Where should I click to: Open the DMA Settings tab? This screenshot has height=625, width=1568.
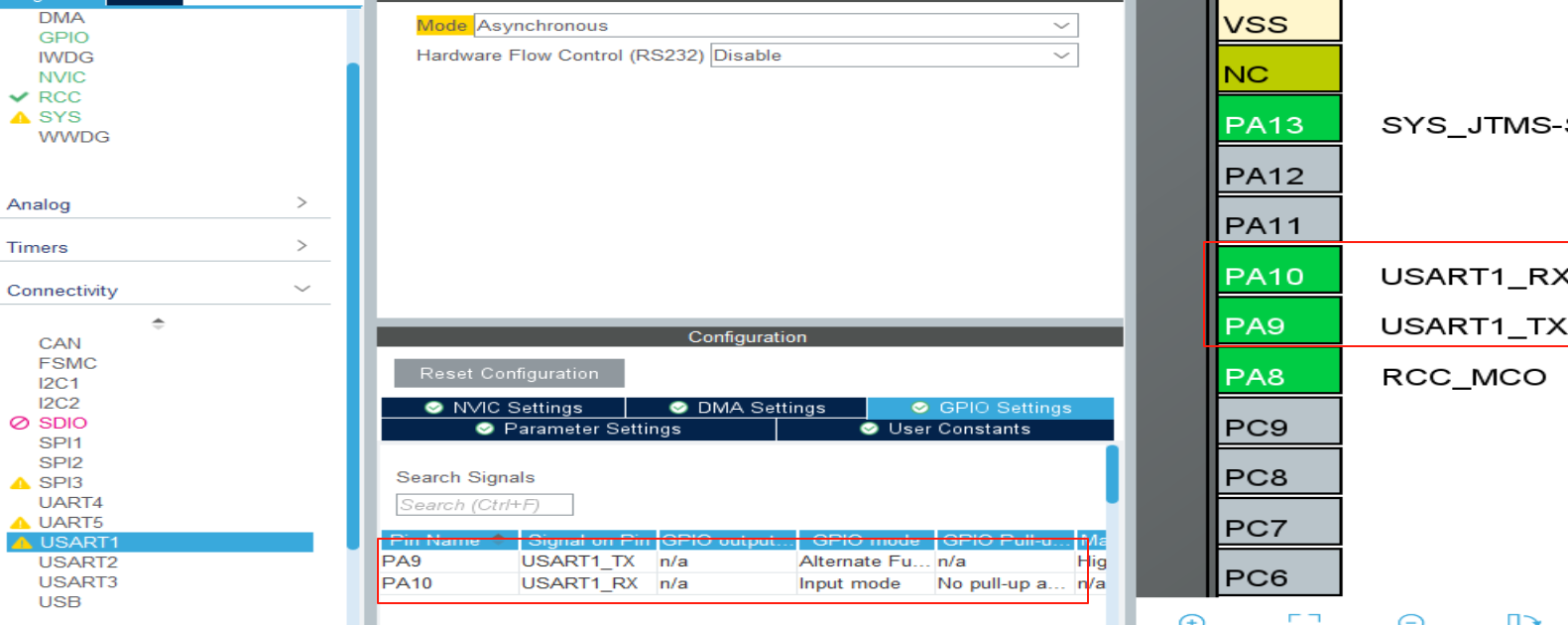tap(747, 408)
